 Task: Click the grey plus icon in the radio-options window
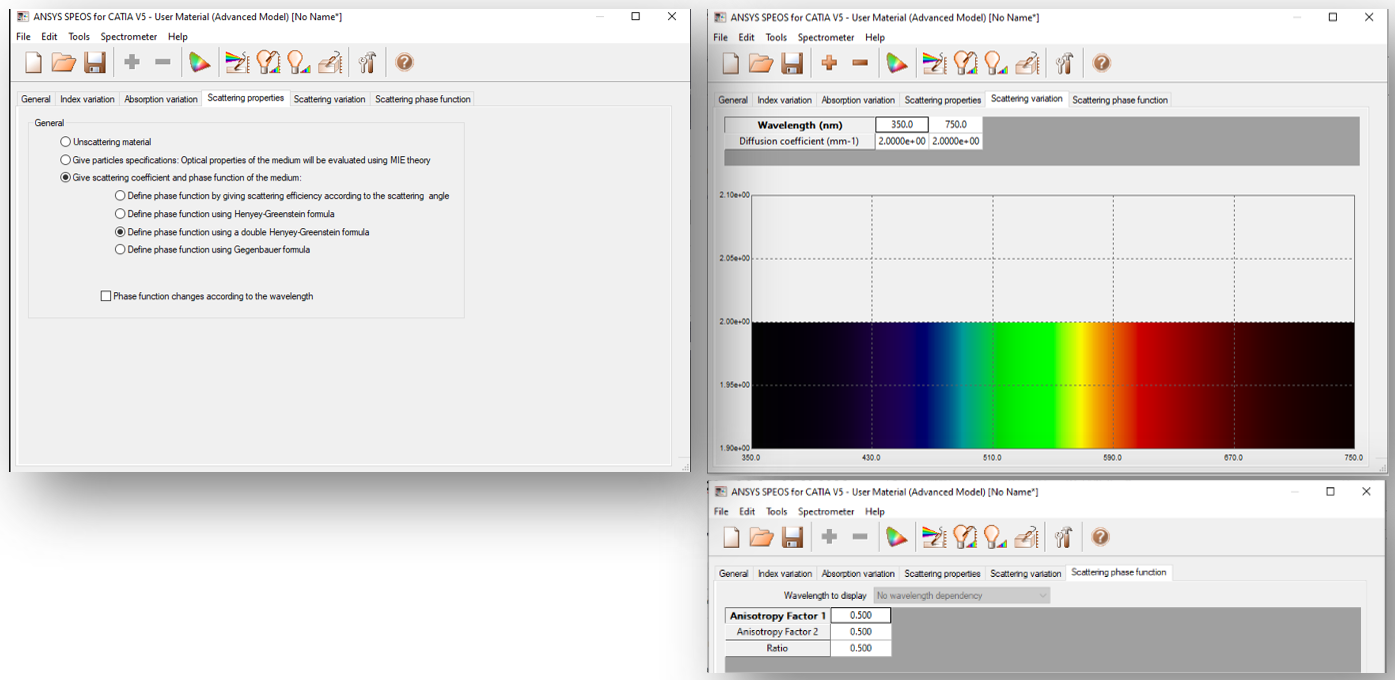click(132, 62)
